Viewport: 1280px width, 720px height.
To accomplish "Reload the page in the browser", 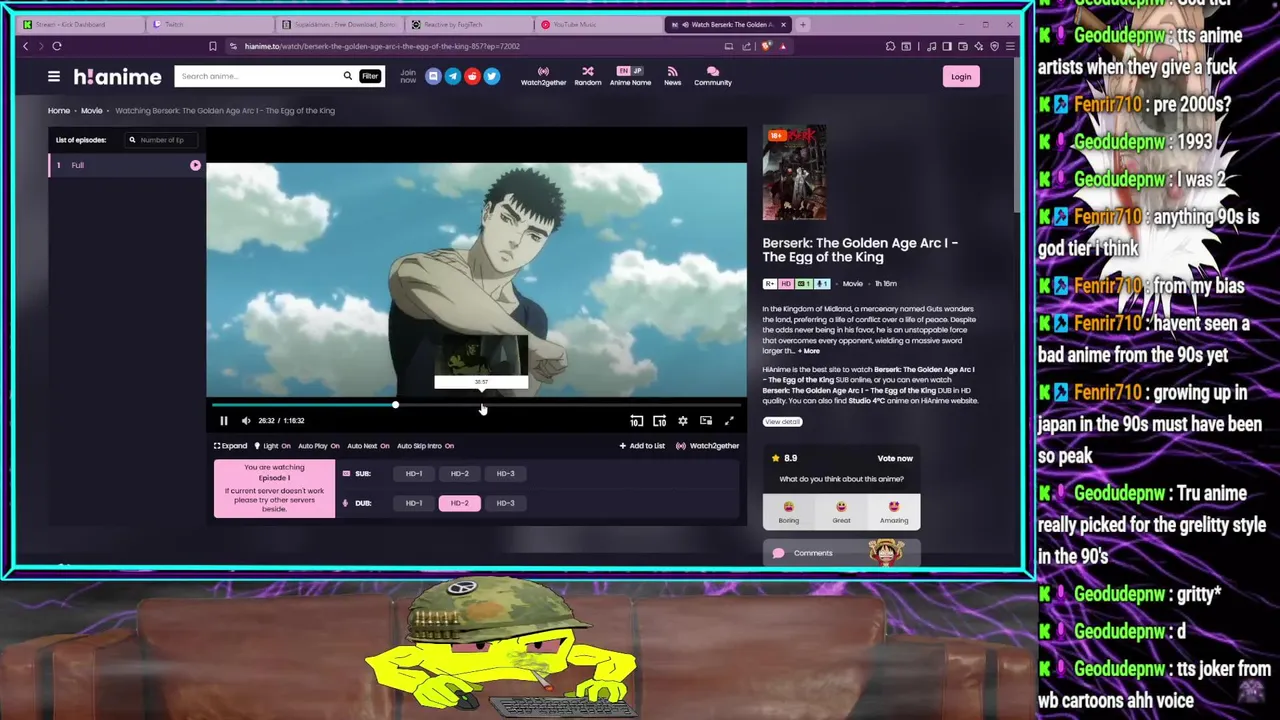I will click(57, 46).
